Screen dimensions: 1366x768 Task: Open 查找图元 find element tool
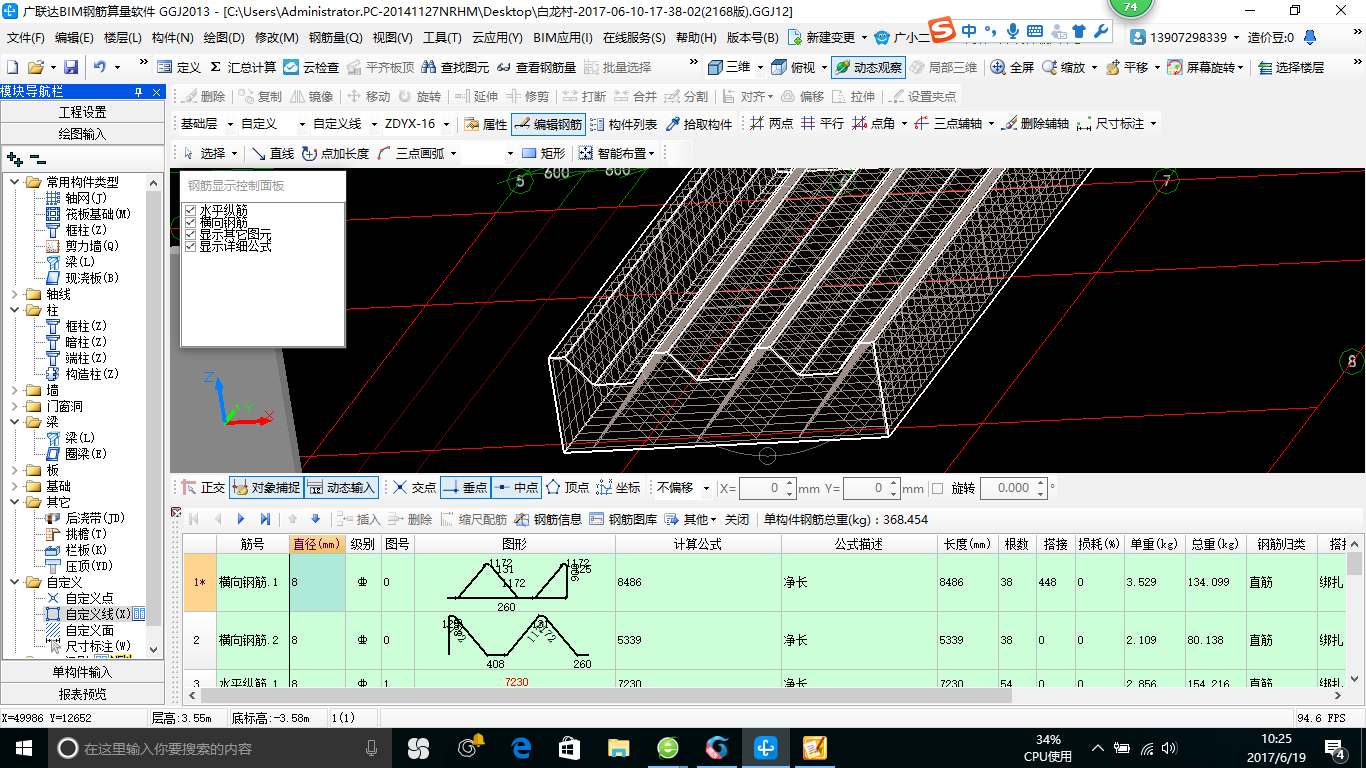pyautogui.click(x=455, y=67)
